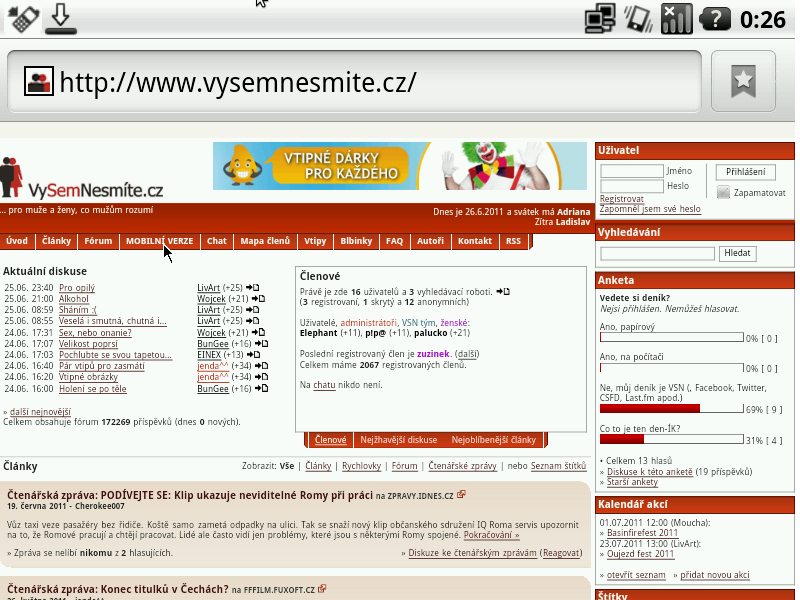This screenshot has width=800, height=600.
Task: Click the site favicon in the address bar
Action: click(x=39, y=81)
